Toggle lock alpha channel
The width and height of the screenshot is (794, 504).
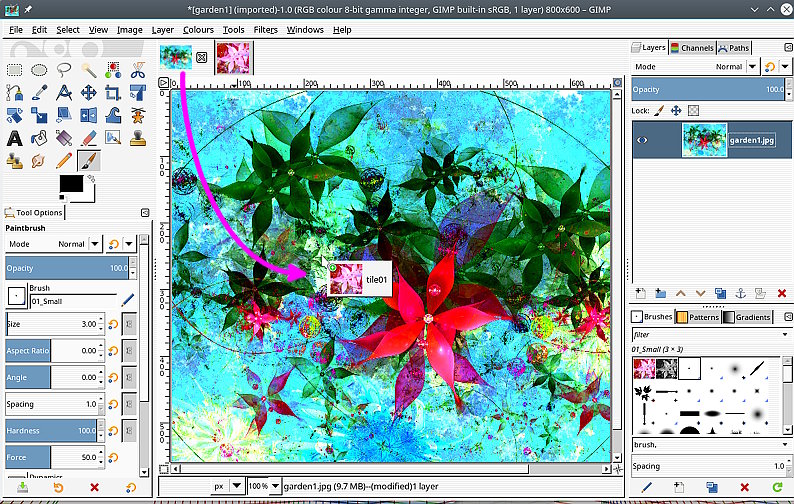[x=693, y=110]
